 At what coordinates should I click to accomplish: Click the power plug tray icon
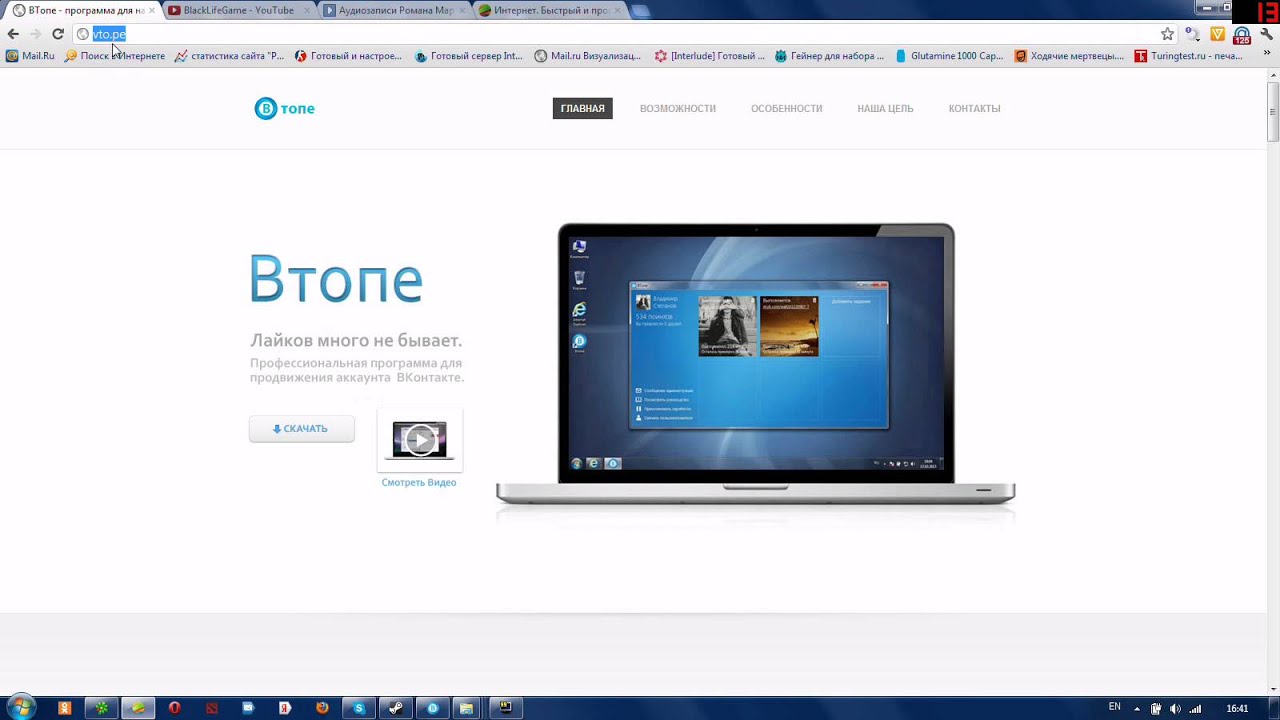pos(1156,709)
